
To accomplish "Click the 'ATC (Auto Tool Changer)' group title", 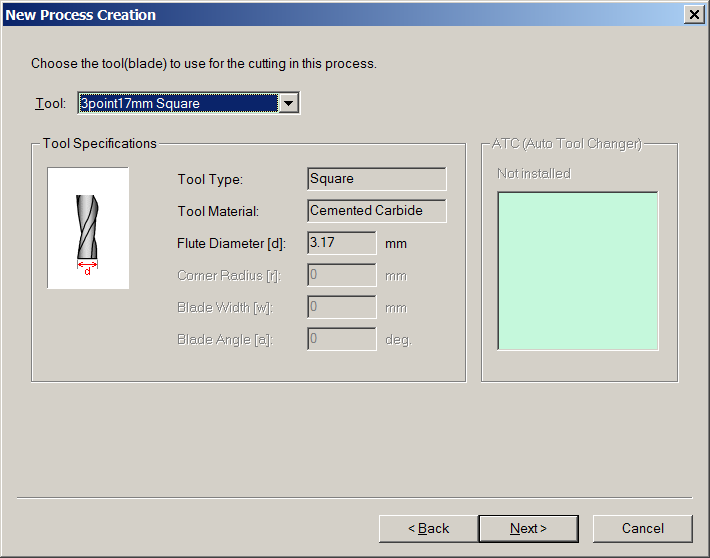I will (x=567, y=144).
